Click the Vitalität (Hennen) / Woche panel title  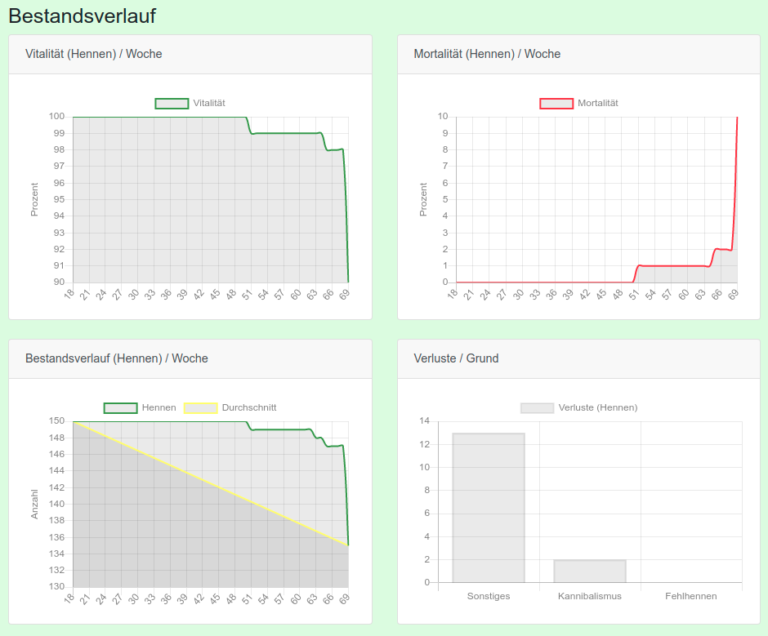click(94, 54)
